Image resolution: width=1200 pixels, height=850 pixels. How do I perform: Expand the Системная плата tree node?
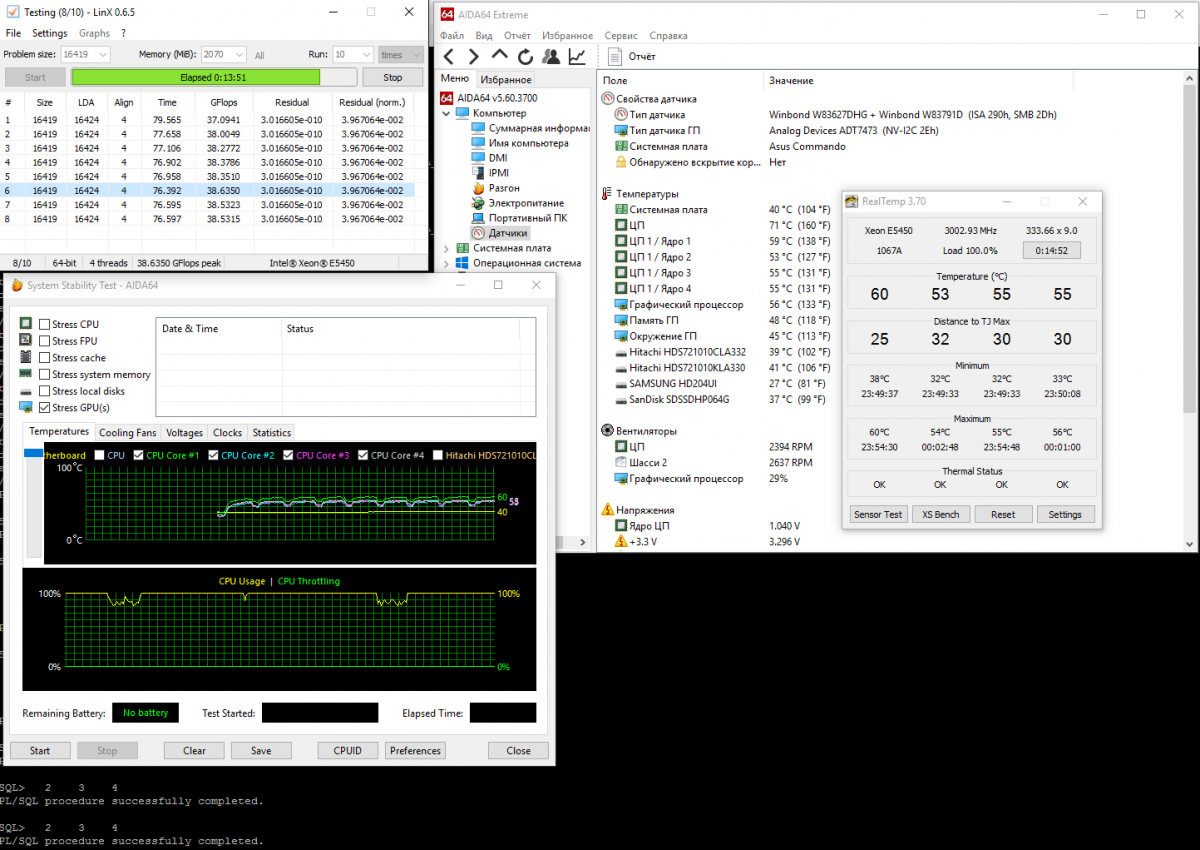447,248
